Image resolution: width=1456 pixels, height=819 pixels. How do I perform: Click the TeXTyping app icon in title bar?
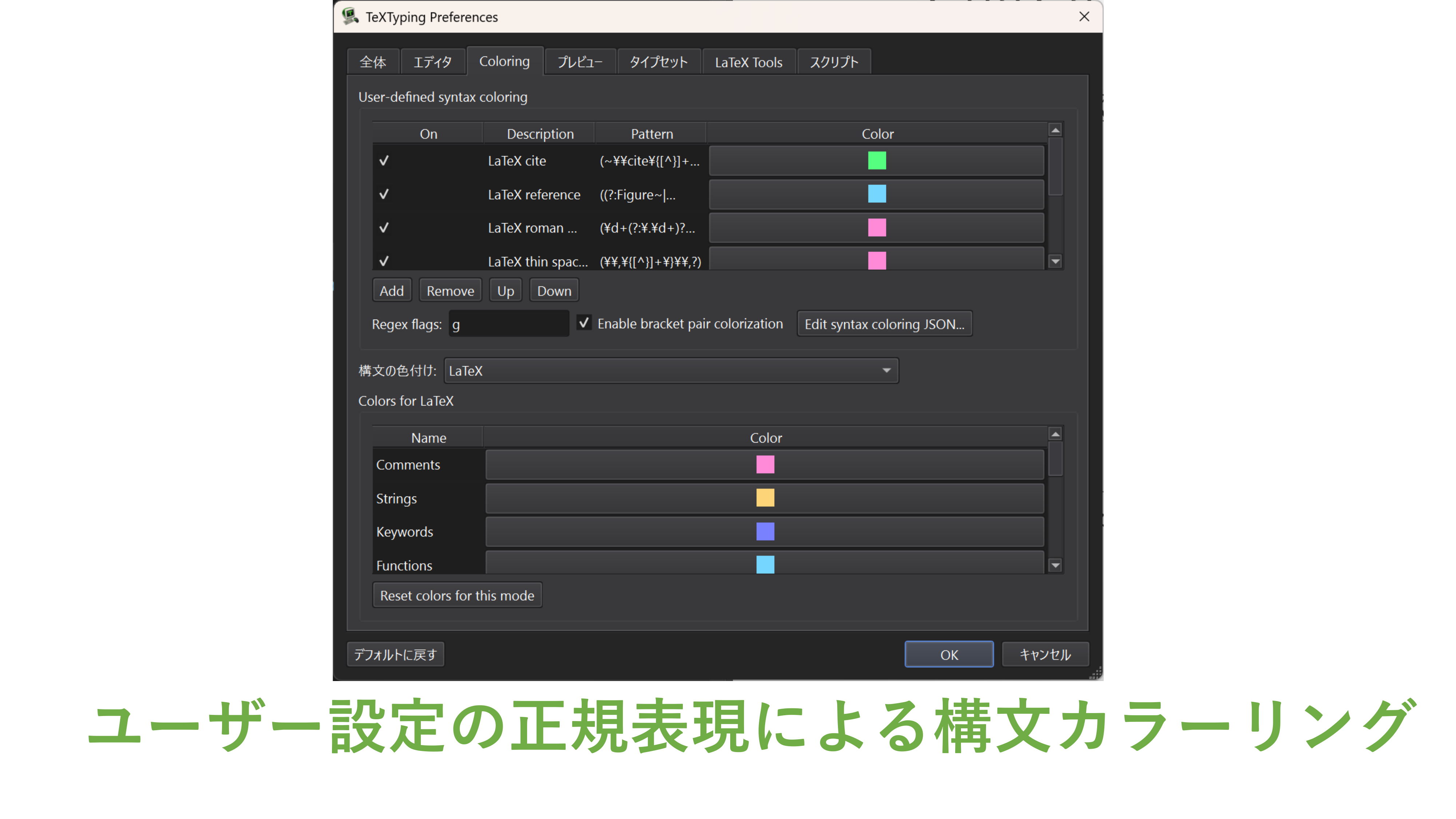pyautogui.click(x=351, y=16)
